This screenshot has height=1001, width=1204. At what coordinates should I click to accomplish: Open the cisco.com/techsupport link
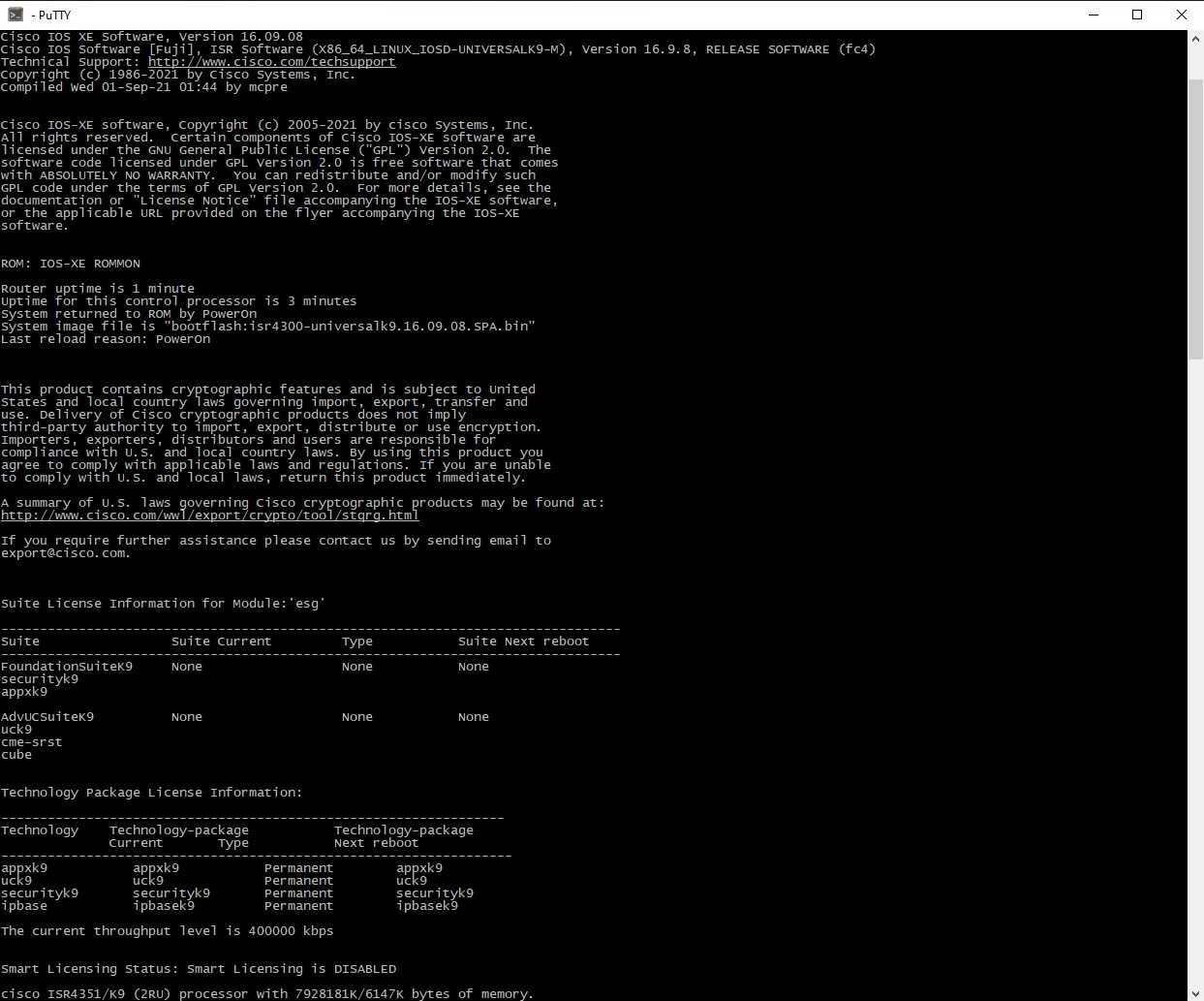click(x=271, y=62)
